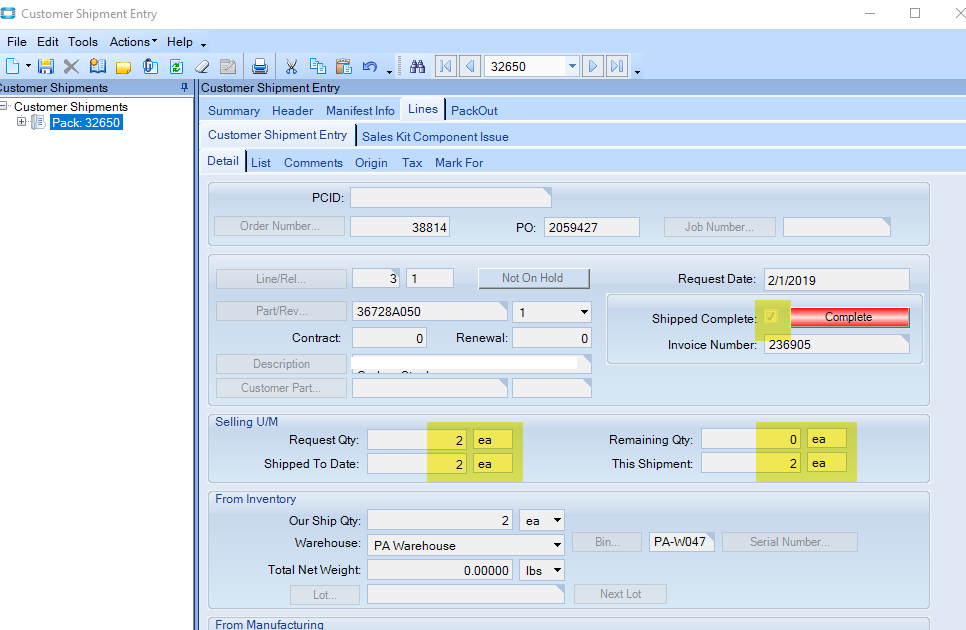
Task: Pin the Customer Shipments tree panel
Action: [x=183, y=88]
